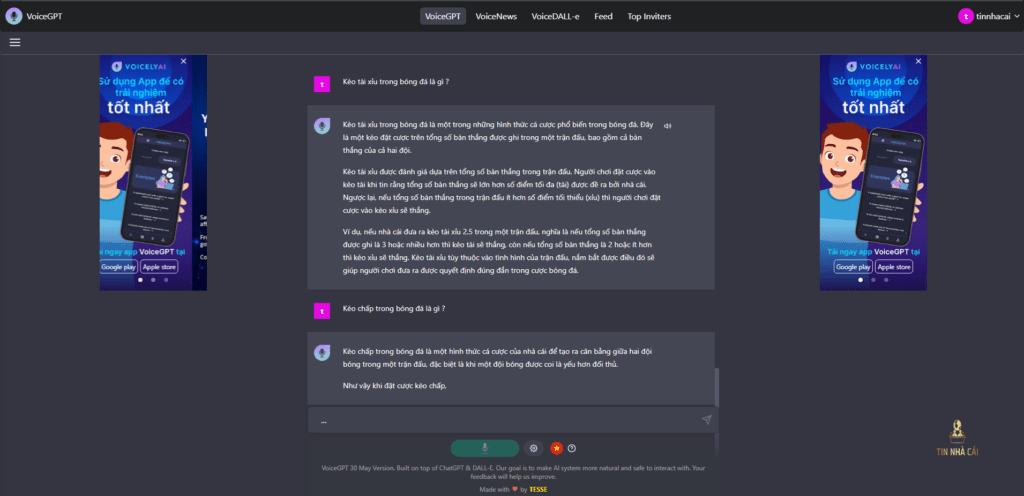Image resolution: width=1024 pixels, height=496 pixels.
Task: Click the VoiceGPT logo icon
Action: click(x=13, y=16)
